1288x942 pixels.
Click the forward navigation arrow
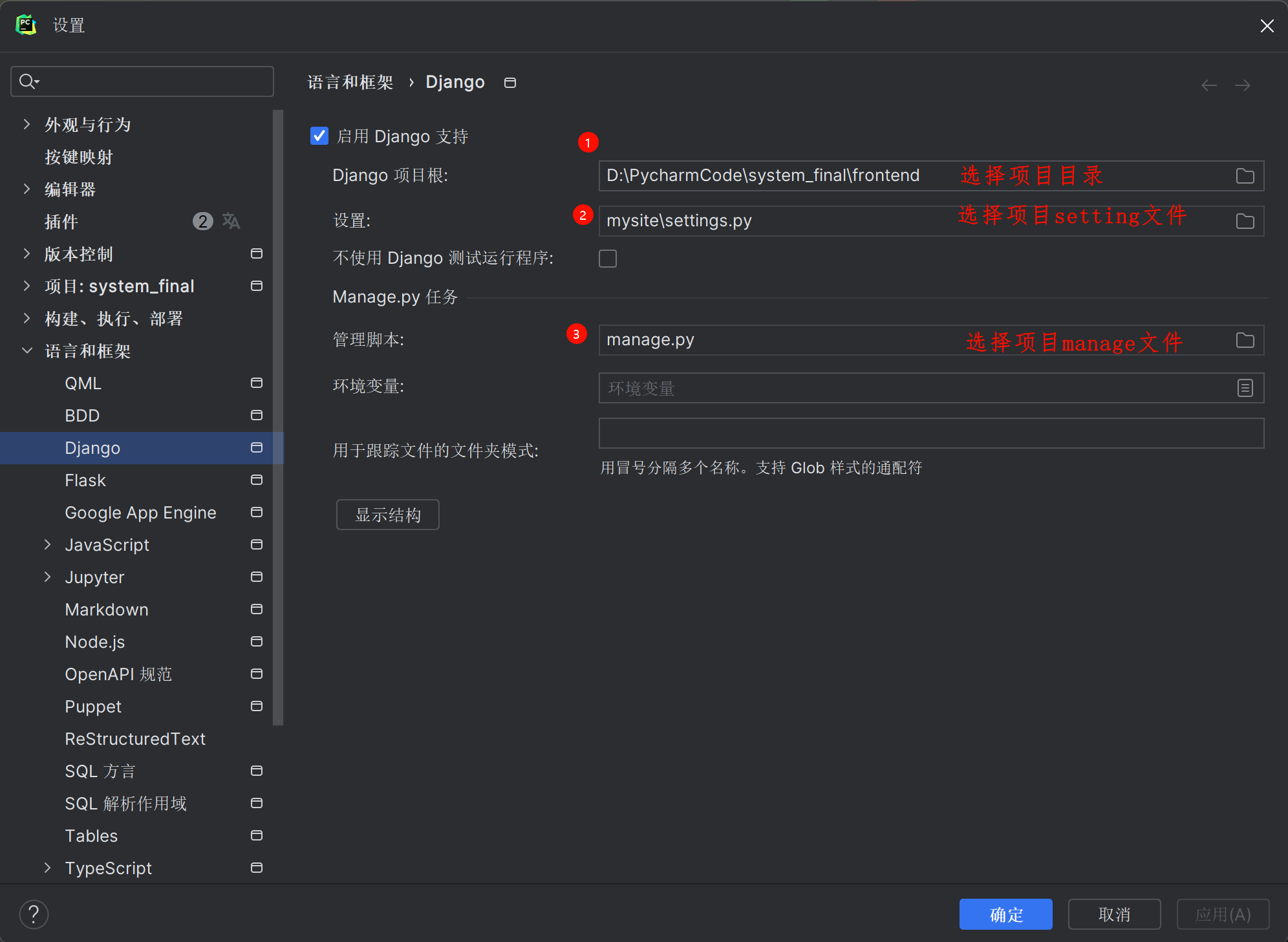[1243, 85]
